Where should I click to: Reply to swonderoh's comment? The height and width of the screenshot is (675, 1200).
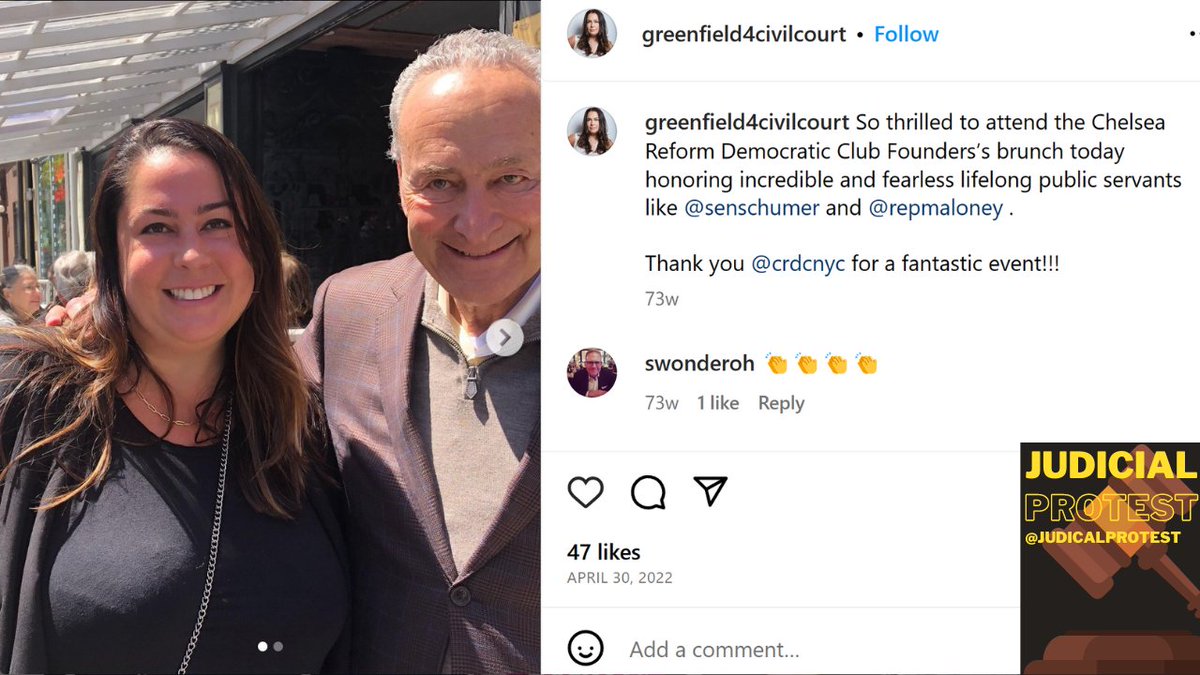(x=781, y=403)
